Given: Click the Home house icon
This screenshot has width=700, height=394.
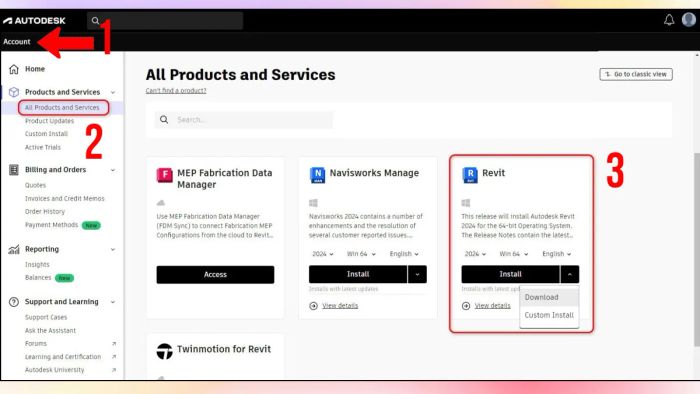Looking at the screenshot, I should pos(14,69).
